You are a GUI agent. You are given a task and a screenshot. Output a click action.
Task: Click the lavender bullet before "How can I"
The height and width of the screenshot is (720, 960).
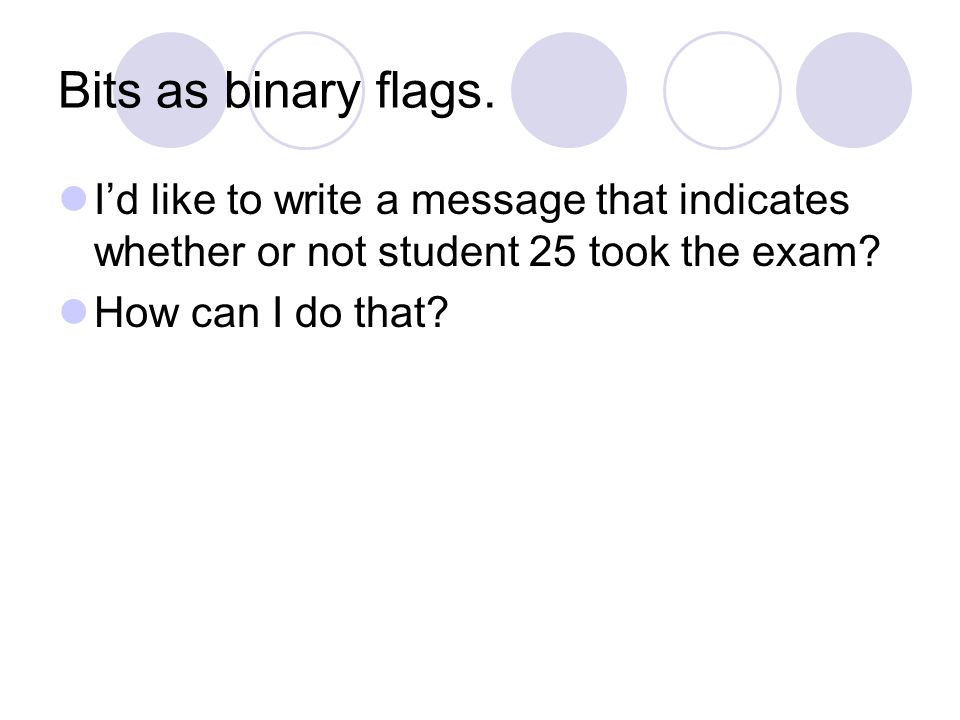point(74,311)
